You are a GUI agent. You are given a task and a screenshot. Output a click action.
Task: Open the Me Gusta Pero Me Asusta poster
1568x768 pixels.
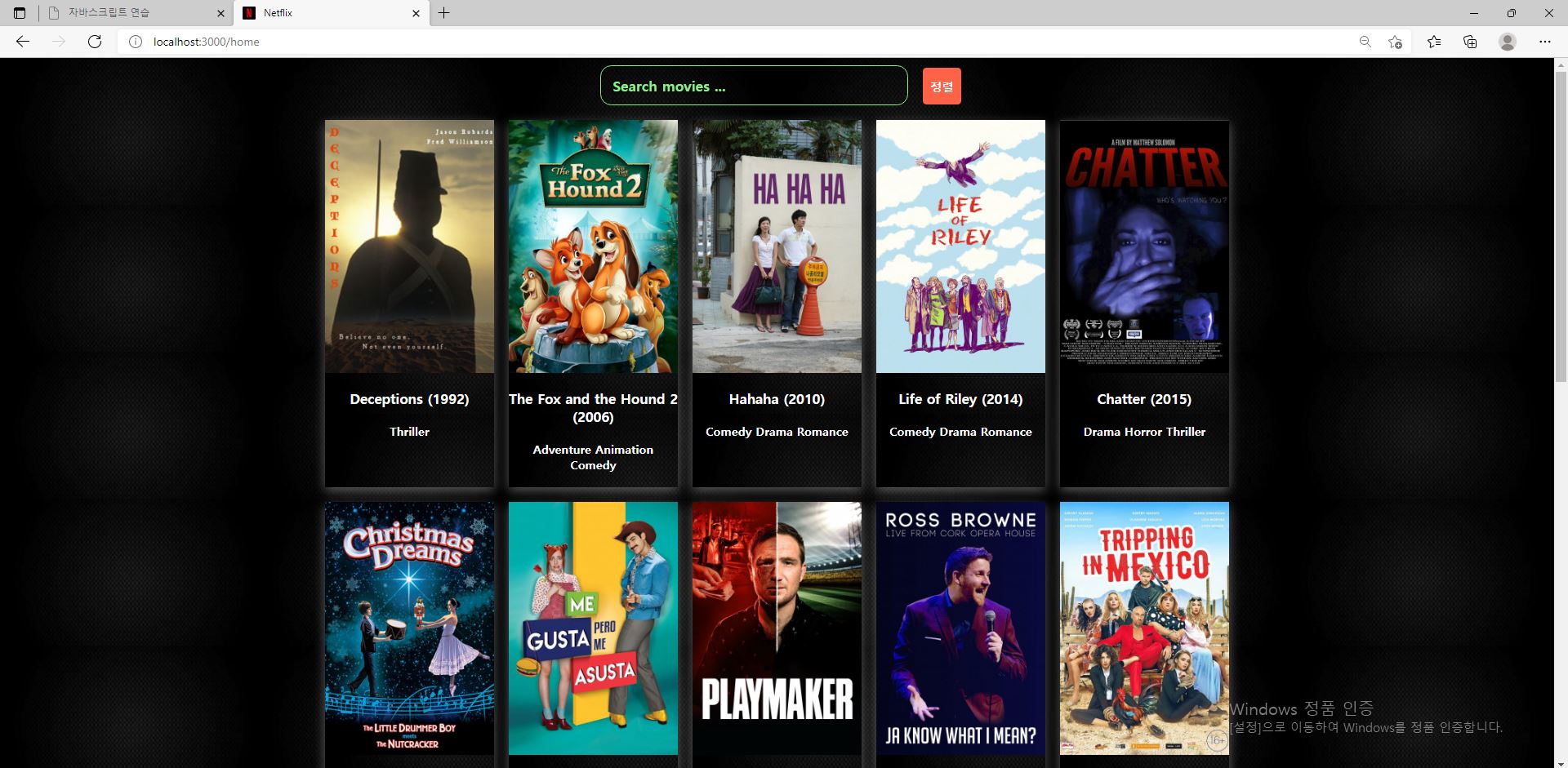pos(593,628)
